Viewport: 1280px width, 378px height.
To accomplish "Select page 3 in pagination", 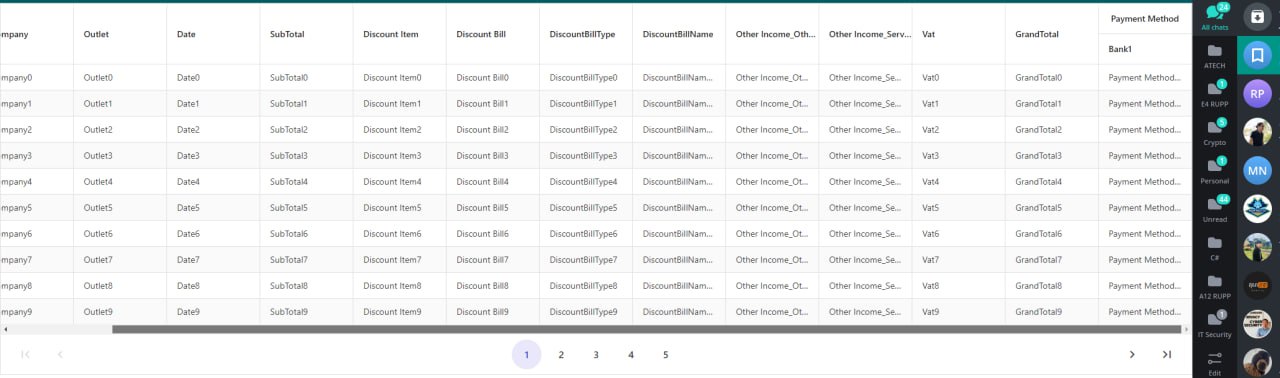I will (596, 354).
